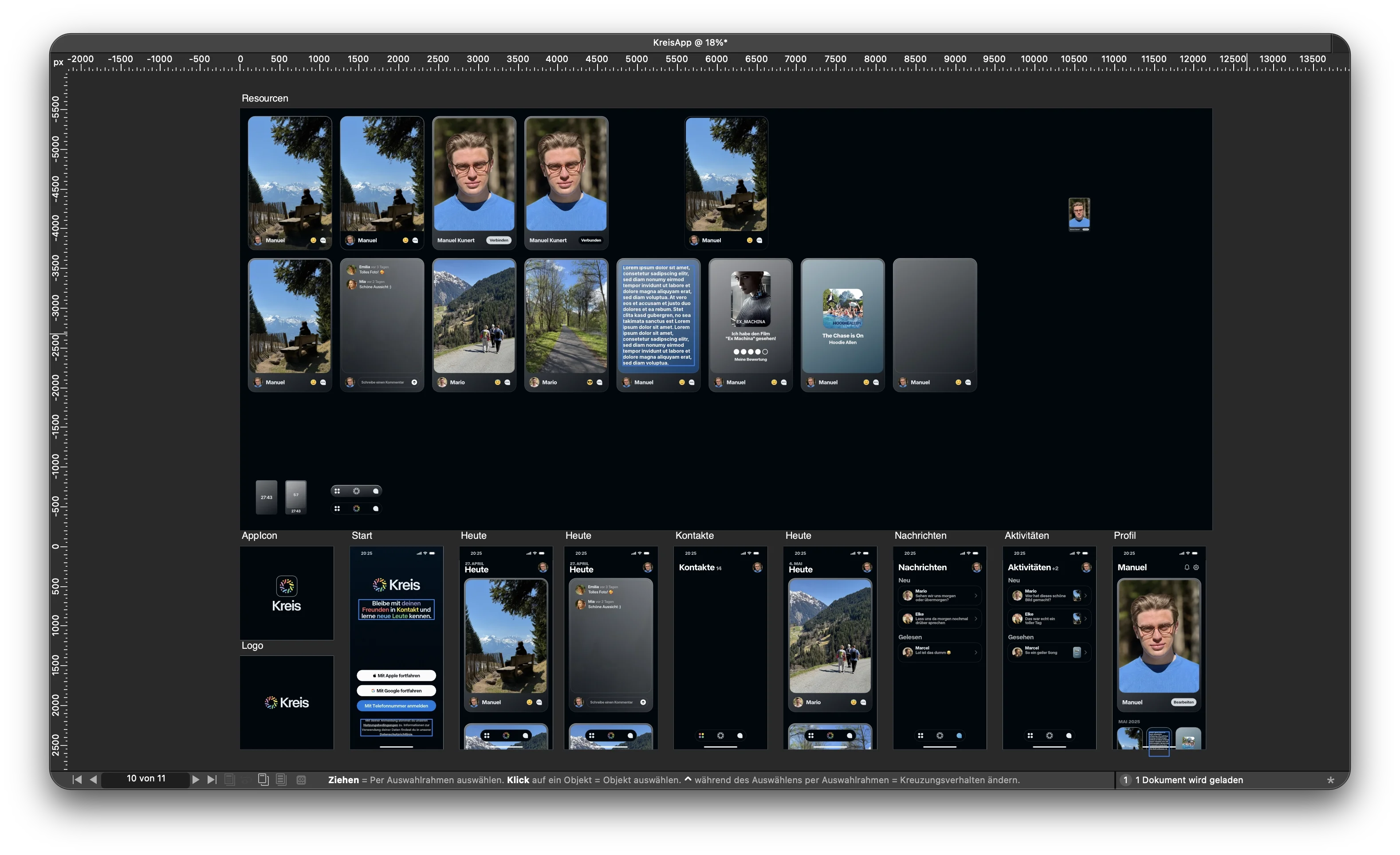Select the 'Start' artboard label
Screen dimensions: 1400x855
pos(362,536)
